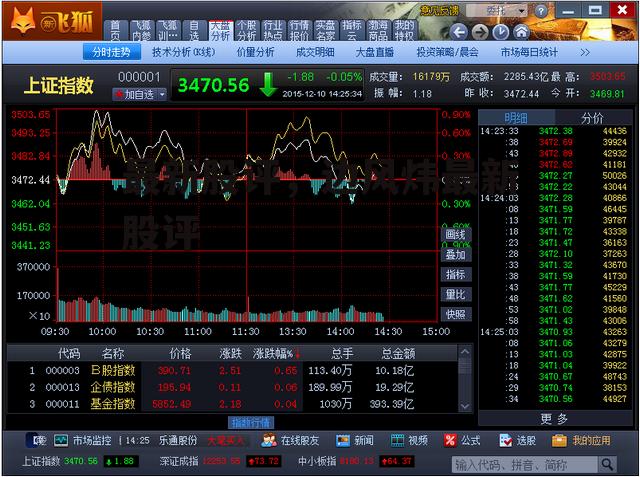This screenshot has height=477, width=640.
Task: Click the 名称 column header
Action: 113,353
